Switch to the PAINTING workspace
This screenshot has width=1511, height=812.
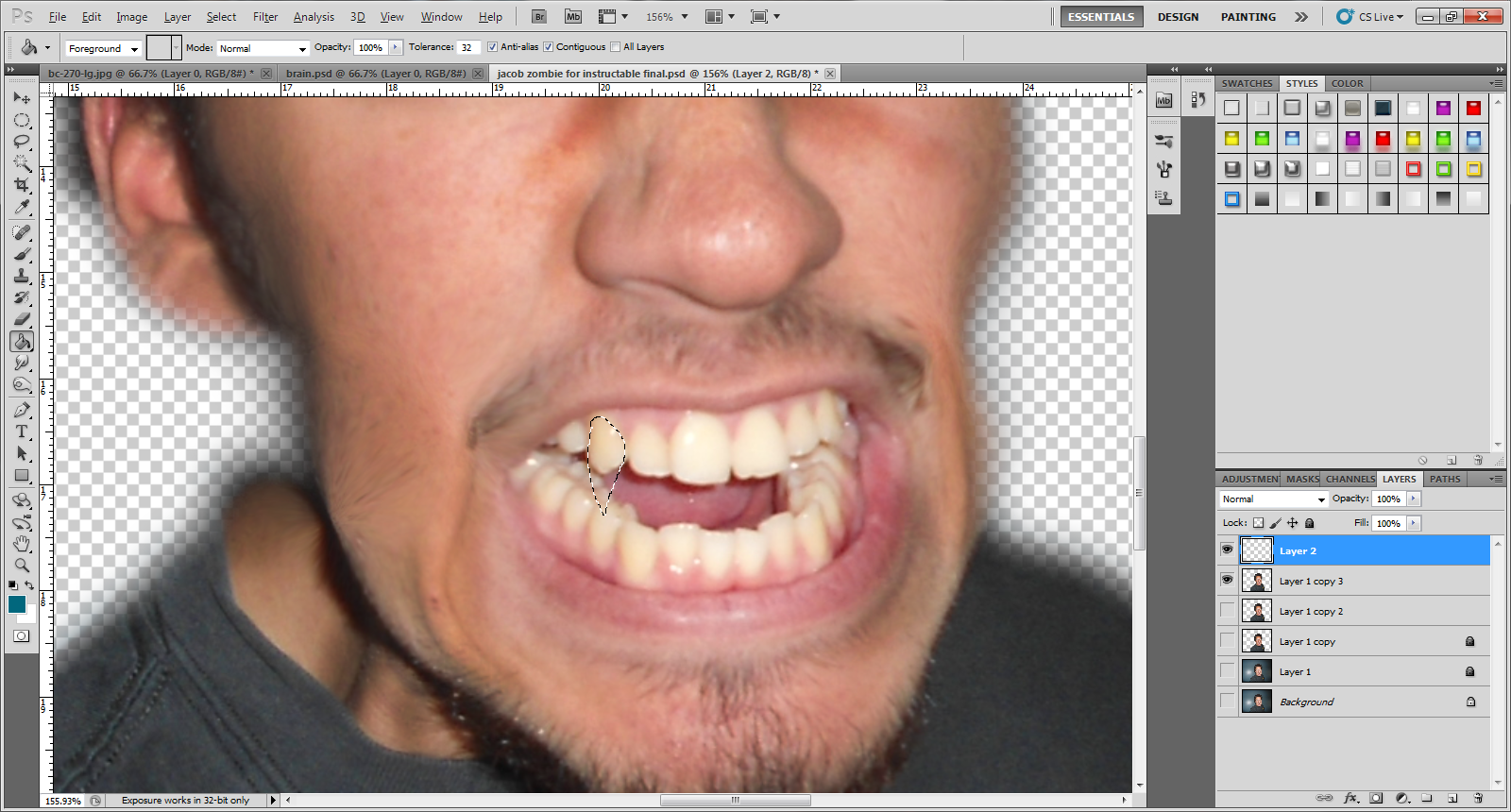click(1248, 17)
